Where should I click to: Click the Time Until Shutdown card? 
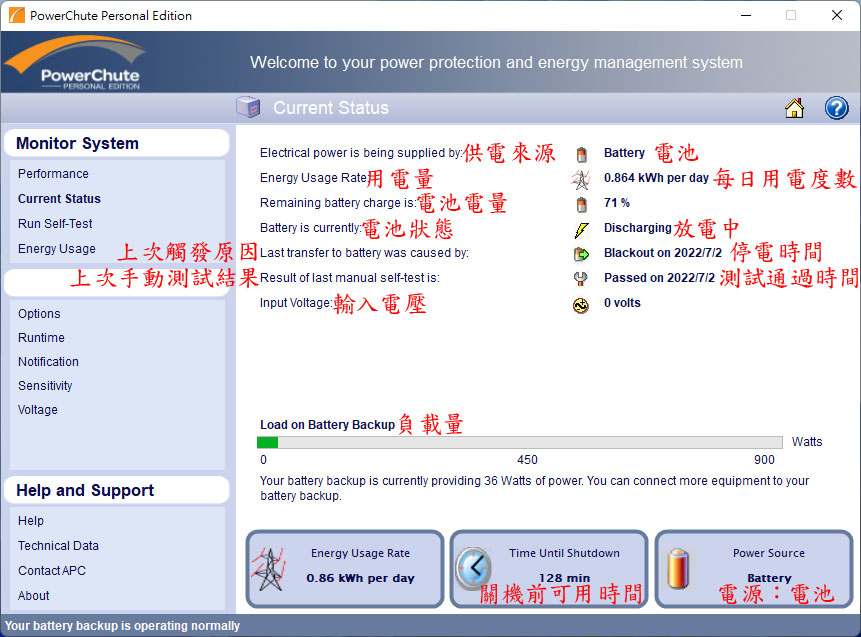tap(549, 569)
